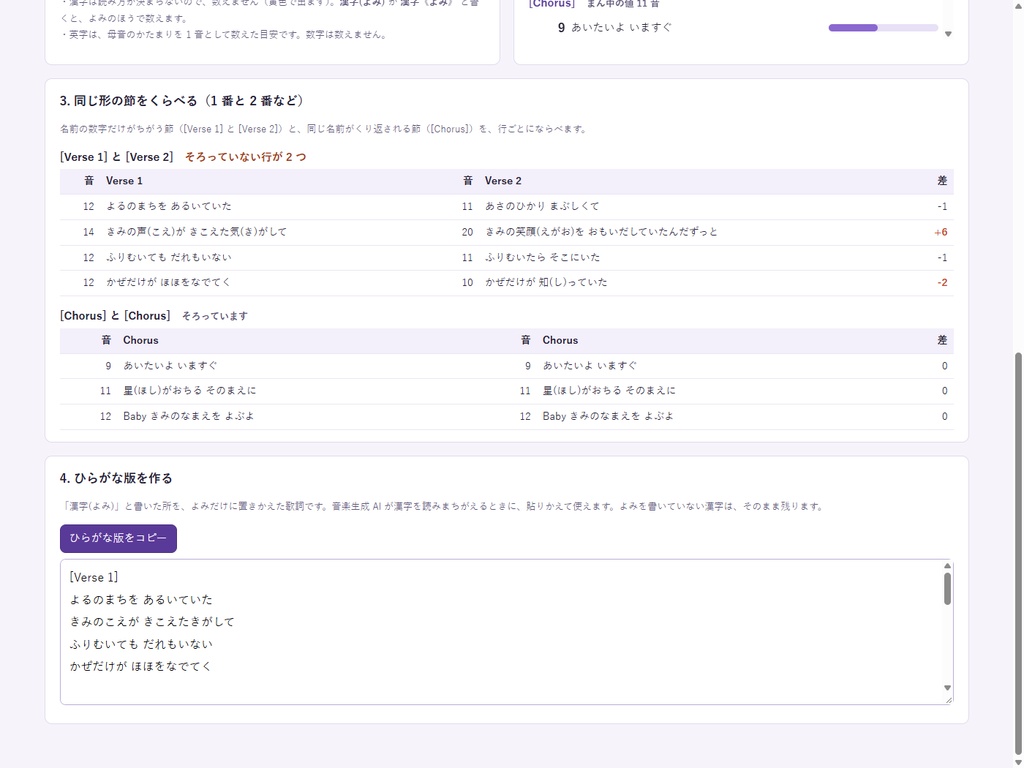Click the [Chorus] と [Chorus] comparison label

(x=115, y=316)
